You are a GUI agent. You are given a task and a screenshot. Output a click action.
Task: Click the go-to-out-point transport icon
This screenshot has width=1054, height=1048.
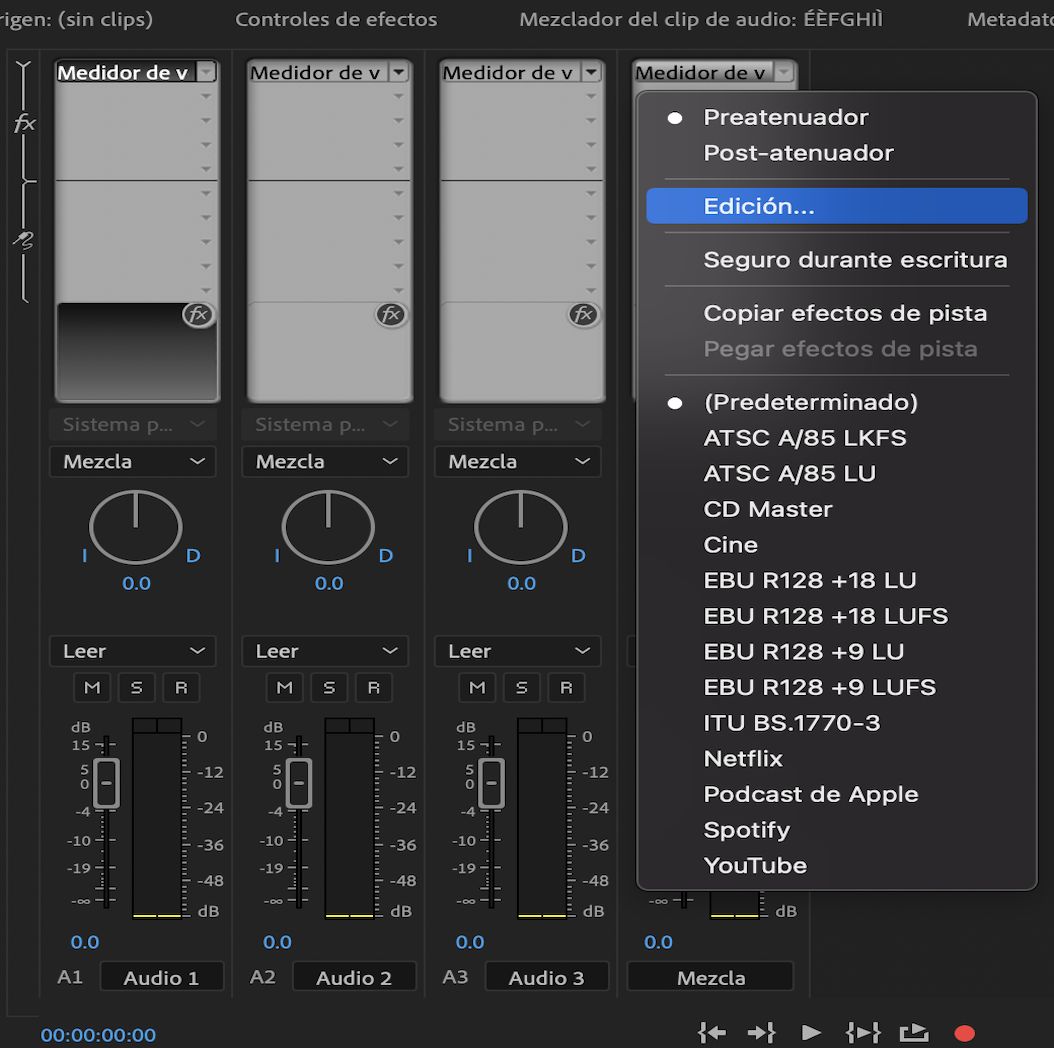click(762, 1032)
